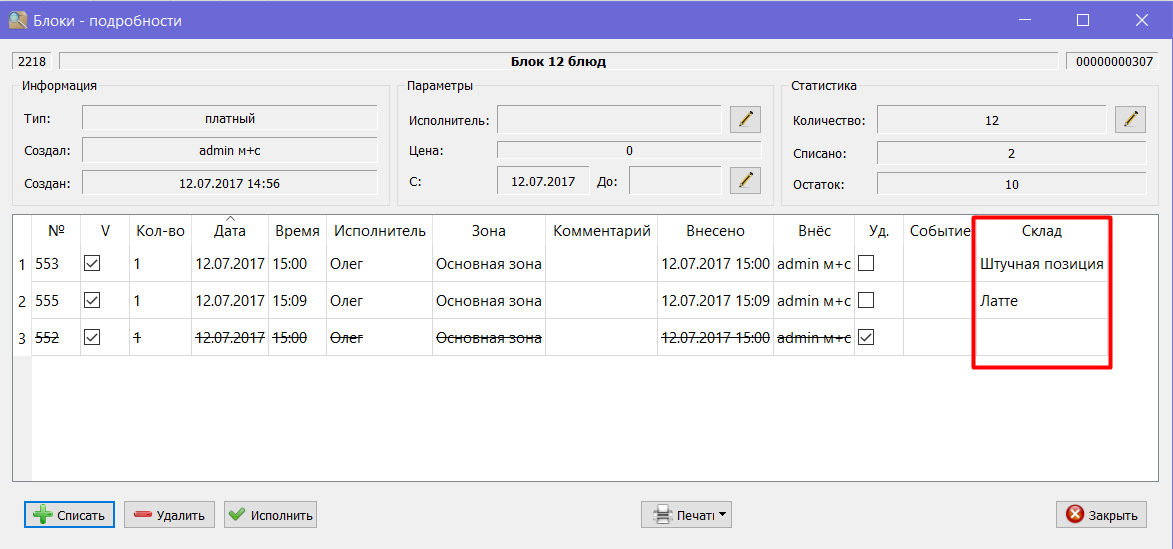Sort by Дата column header
This screenshot has width=1173, height=549.
pyautogui.click(x=229, y=231)
